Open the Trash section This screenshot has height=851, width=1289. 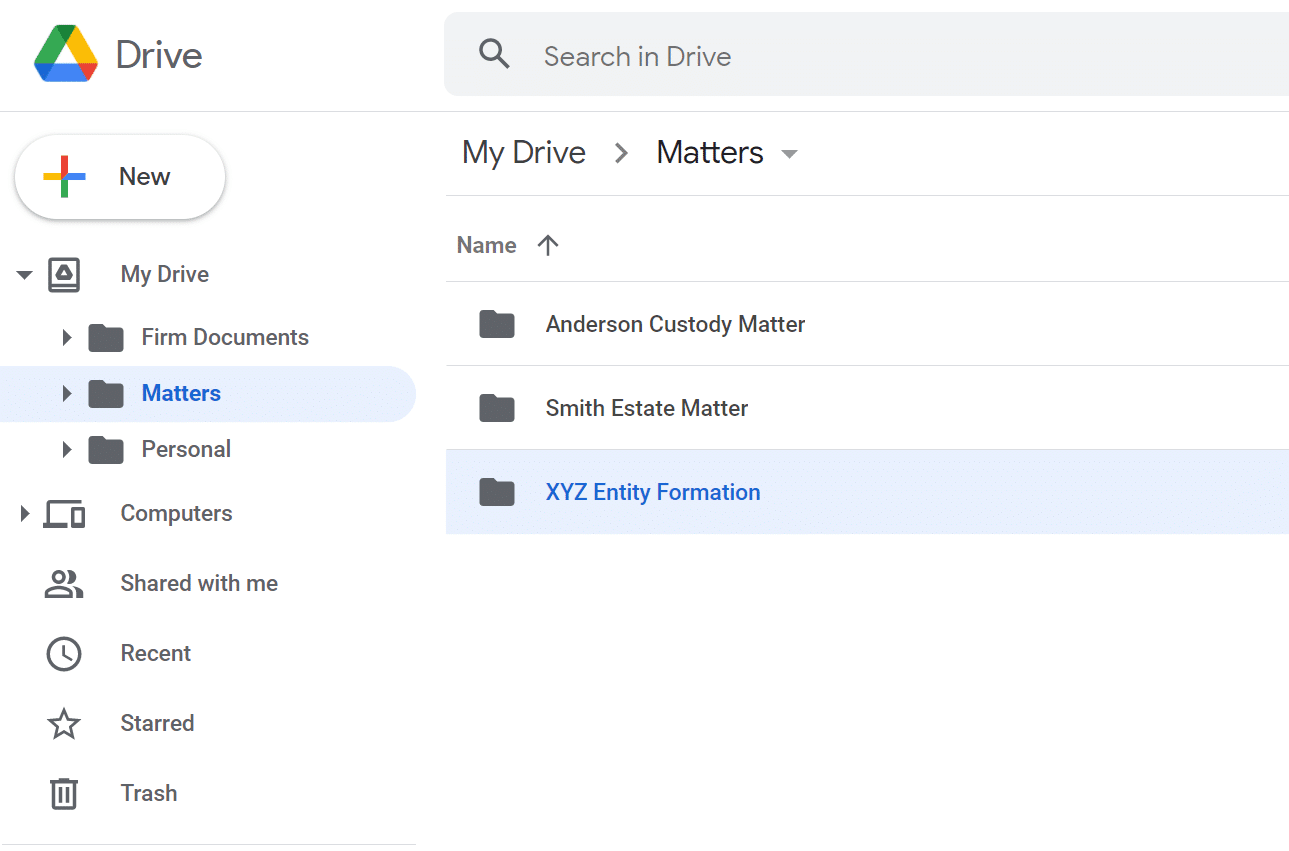pyautogui.click(x=149, y=794)
